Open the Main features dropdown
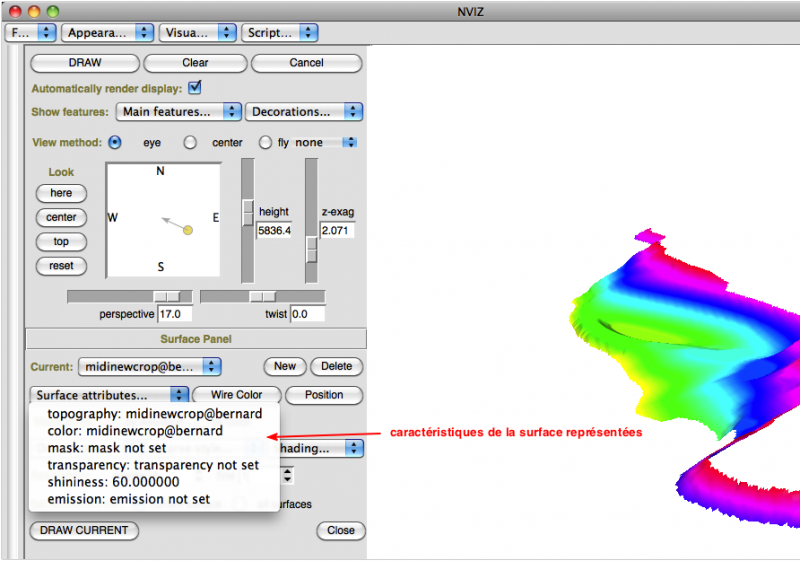 click(178, 112)
